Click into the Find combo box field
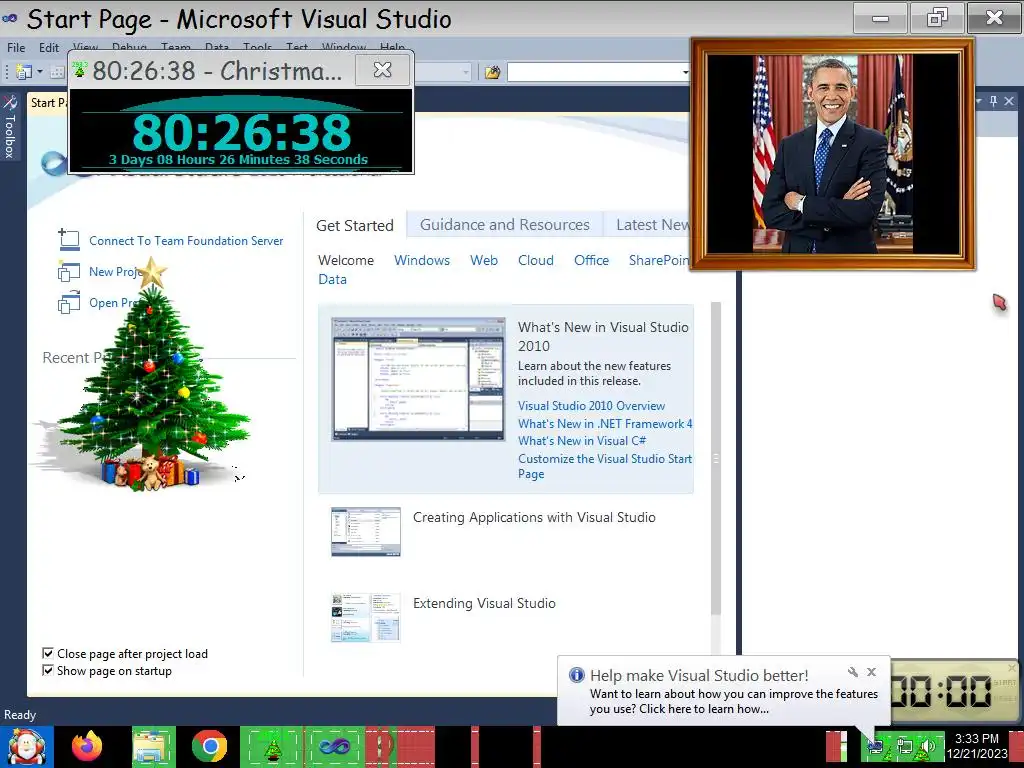1024x768 pixels. [593, 72]
